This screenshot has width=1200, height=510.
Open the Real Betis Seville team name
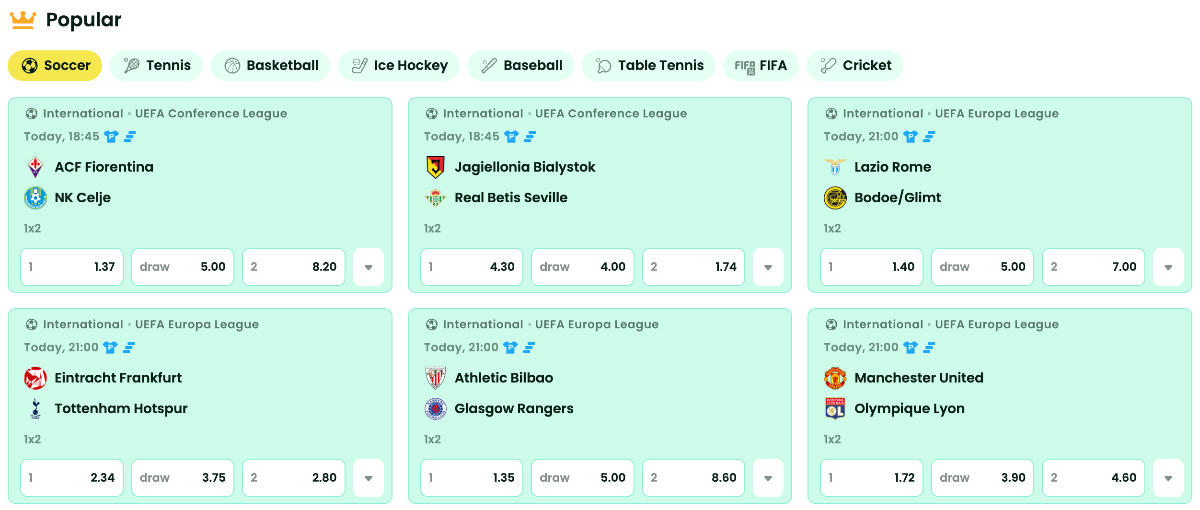coord(511,198)
